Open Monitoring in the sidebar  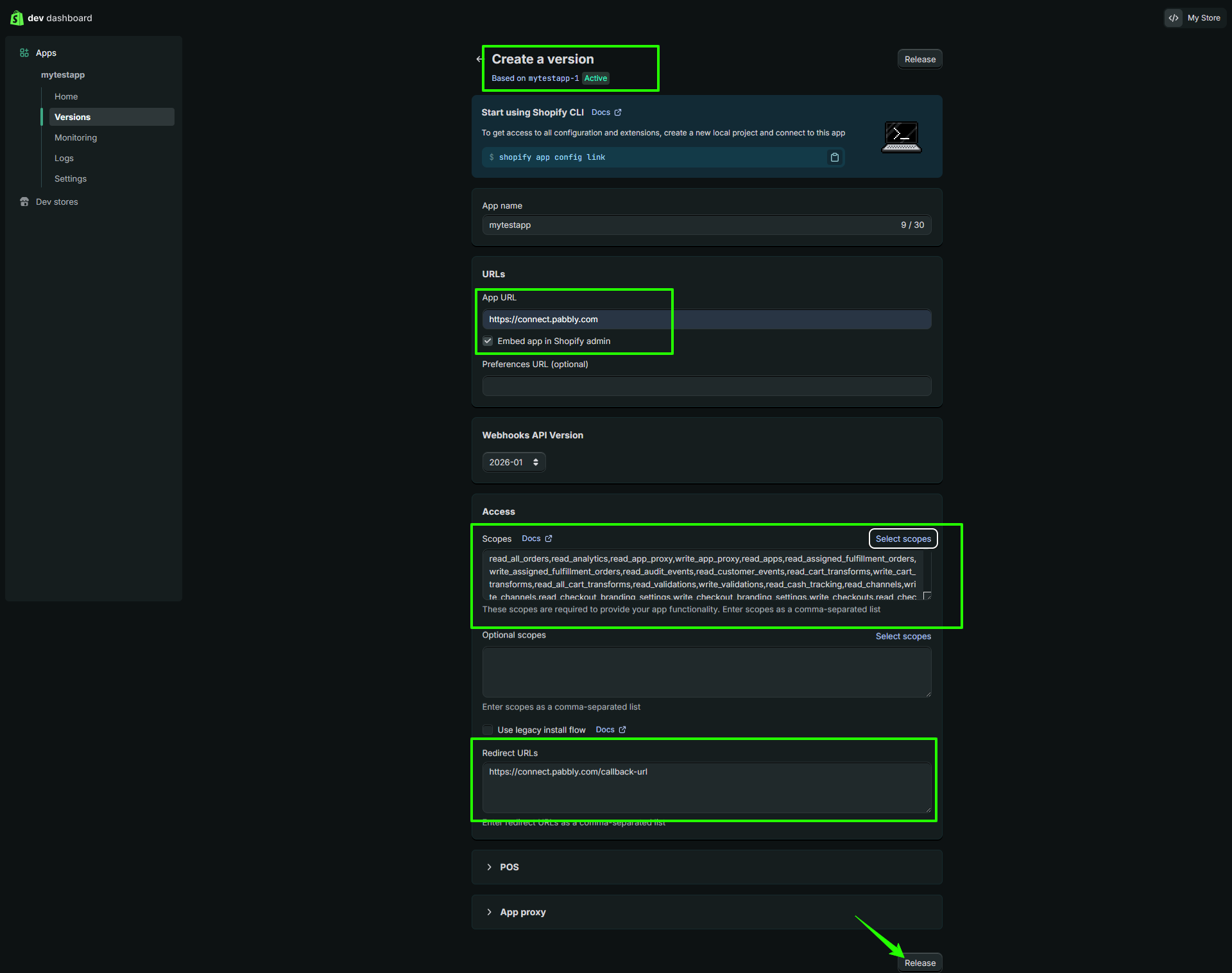point(76,137)
